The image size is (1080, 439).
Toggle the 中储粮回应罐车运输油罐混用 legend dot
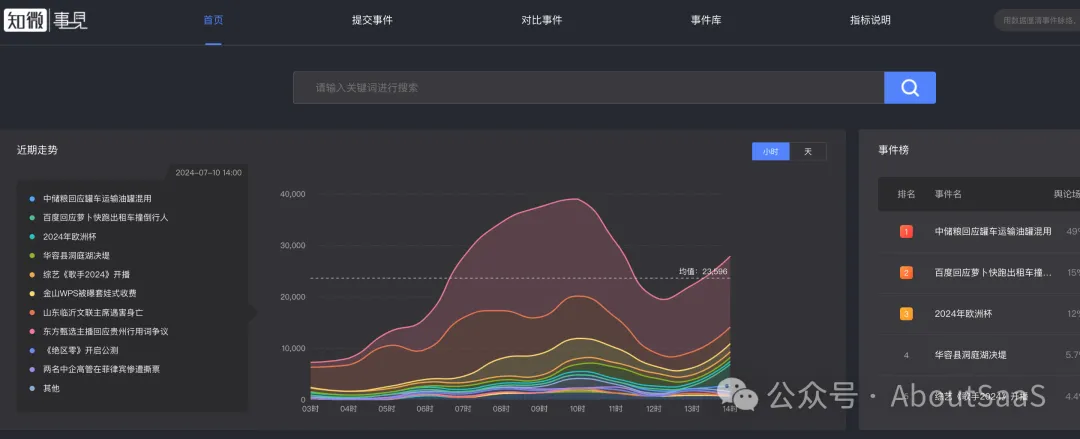point(32,198)
